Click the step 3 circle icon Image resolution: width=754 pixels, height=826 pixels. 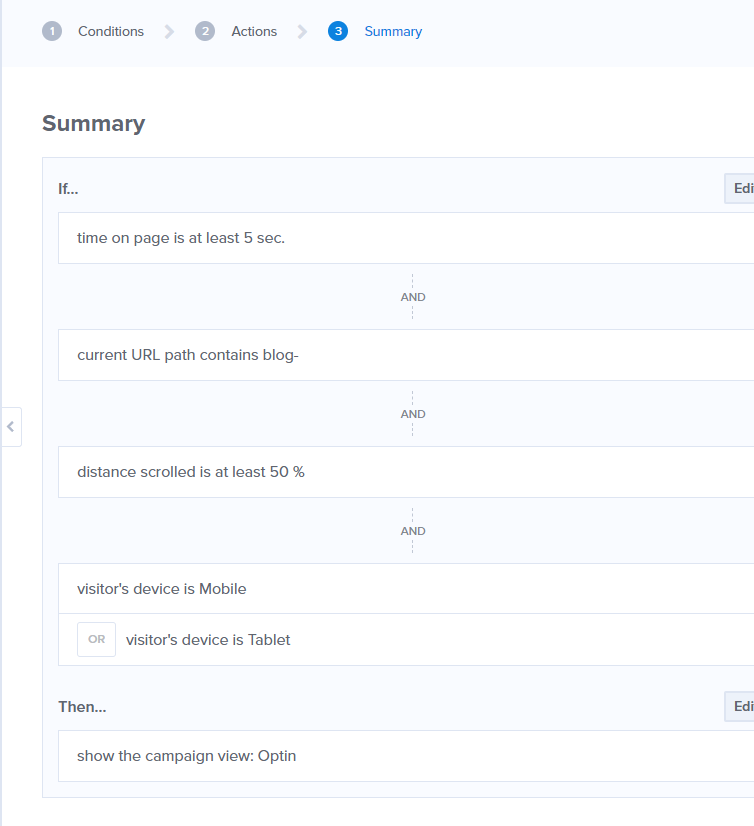338,31
